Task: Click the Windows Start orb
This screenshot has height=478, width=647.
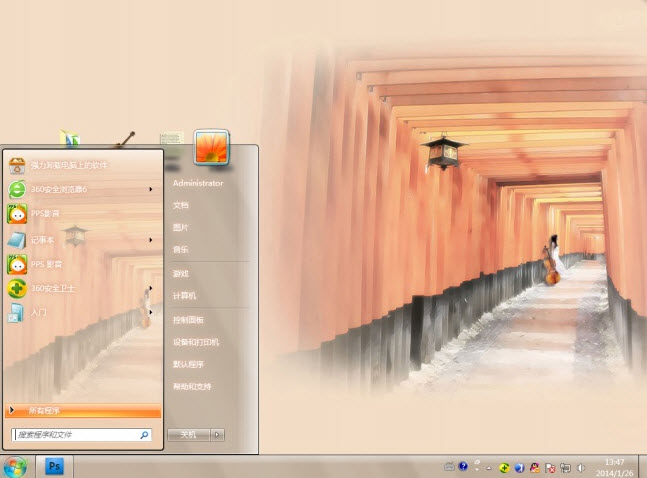Action: pyautogui.click(x=15, y=467)
